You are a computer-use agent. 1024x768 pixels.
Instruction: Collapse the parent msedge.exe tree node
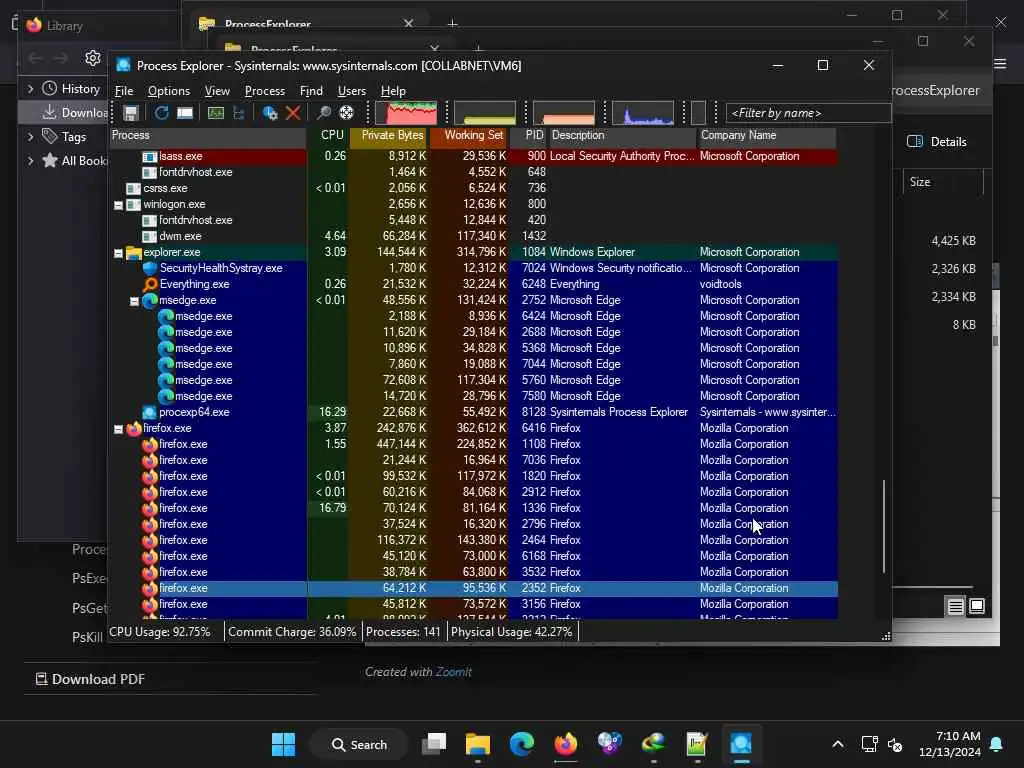coord(134,301)
